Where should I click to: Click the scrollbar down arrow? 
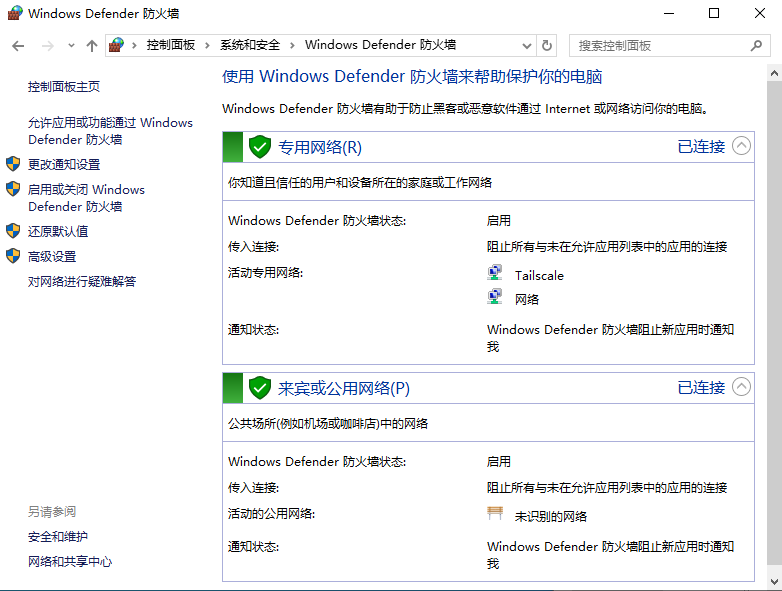click(774, 582)
